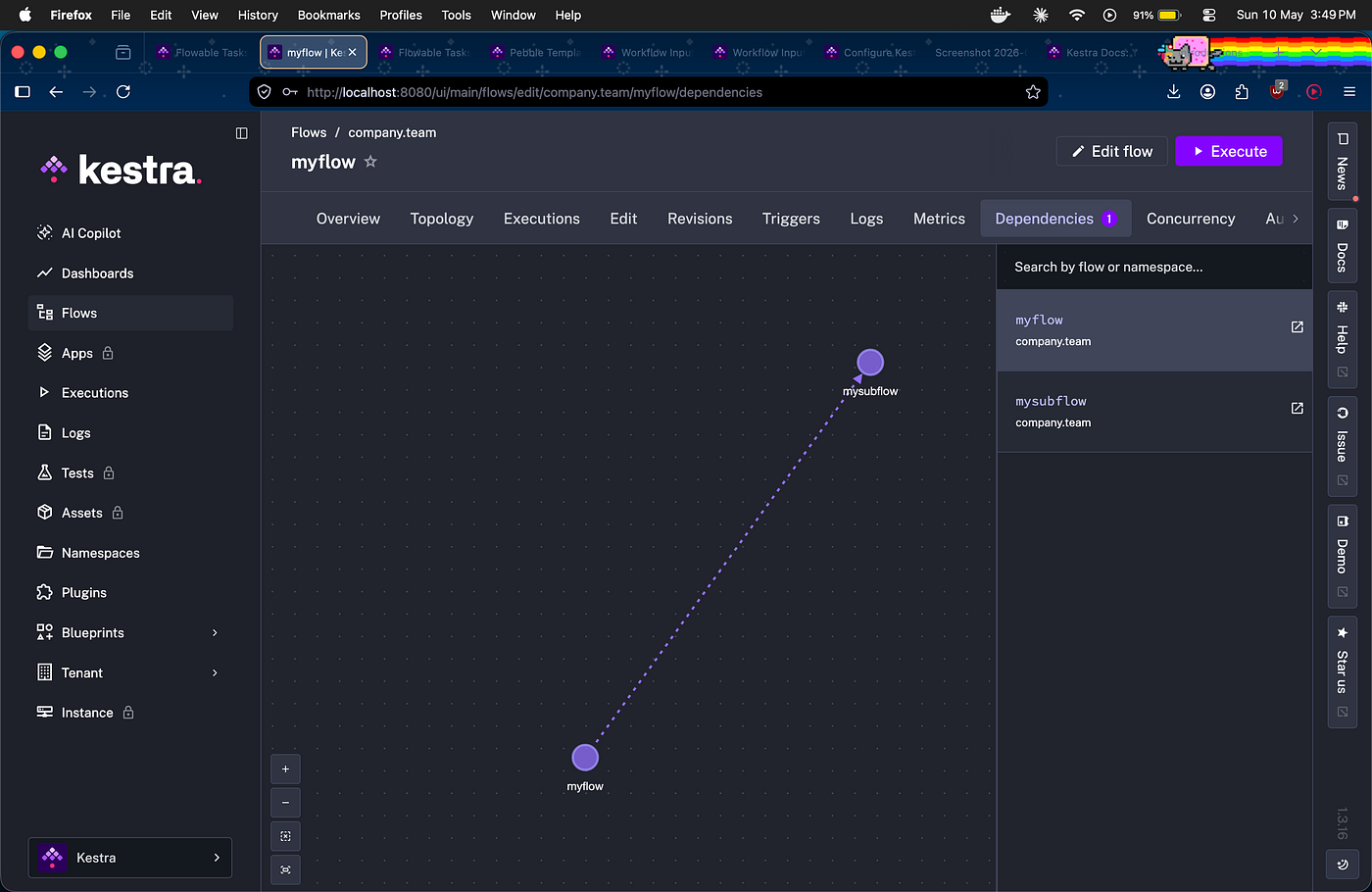
Task: Click the search by flow or namespace field
Action: coord(1154,267)
